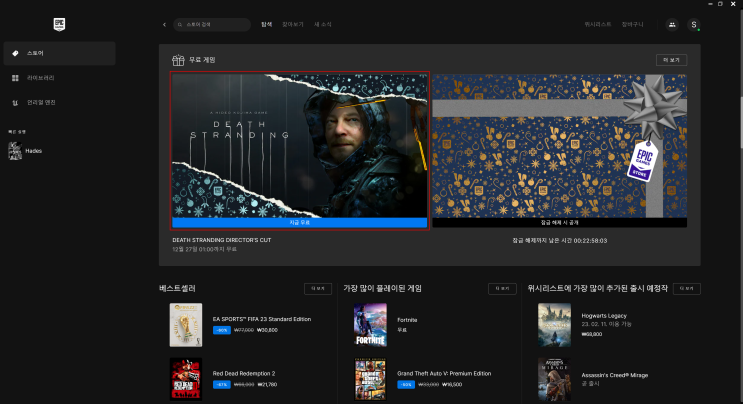Open the Library grid icon
The image size is (743, 404).
point(15,78)
